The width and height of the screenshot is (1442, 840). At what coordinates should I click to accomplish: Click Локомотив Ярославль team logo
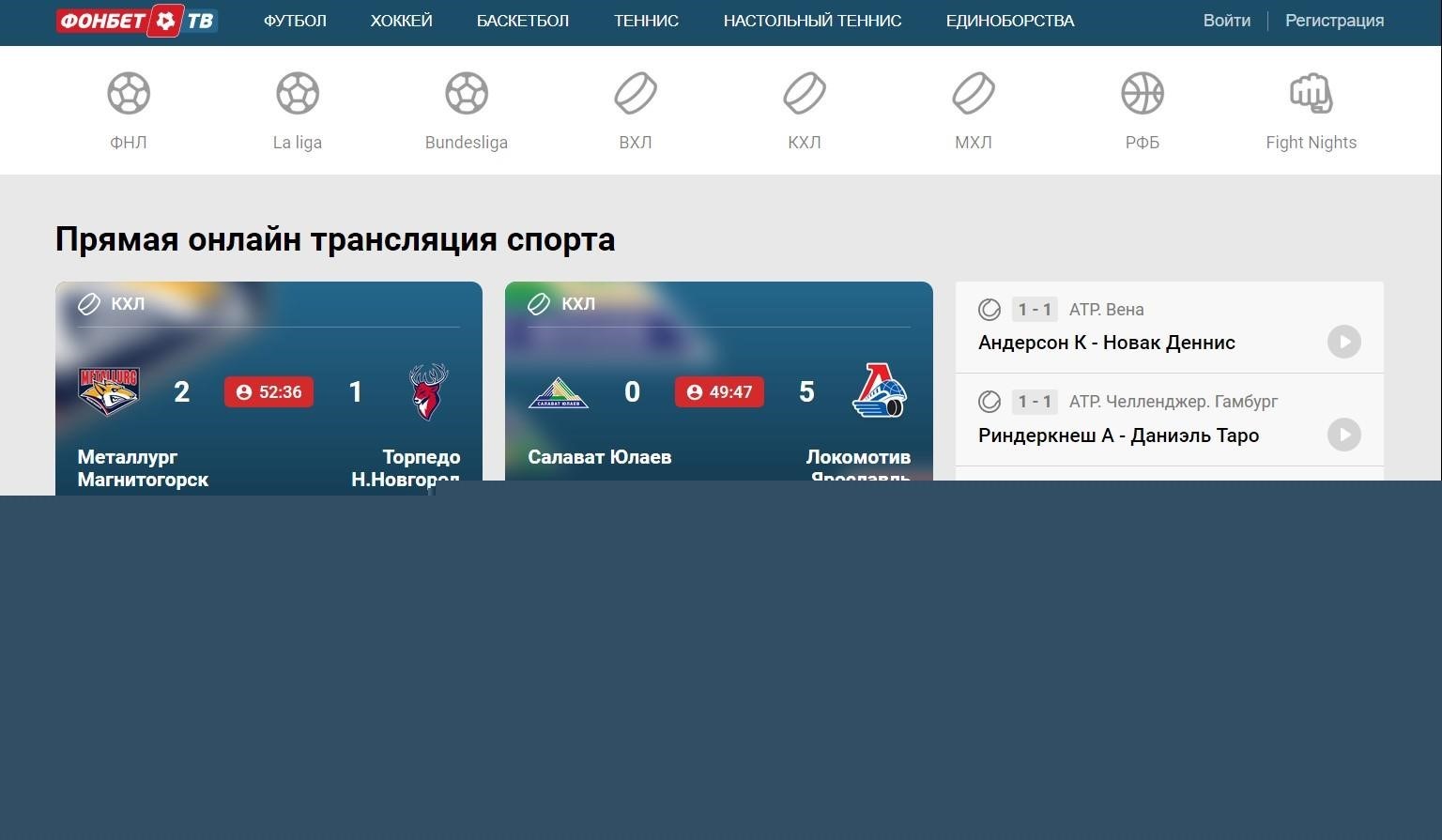click(880, 390)
